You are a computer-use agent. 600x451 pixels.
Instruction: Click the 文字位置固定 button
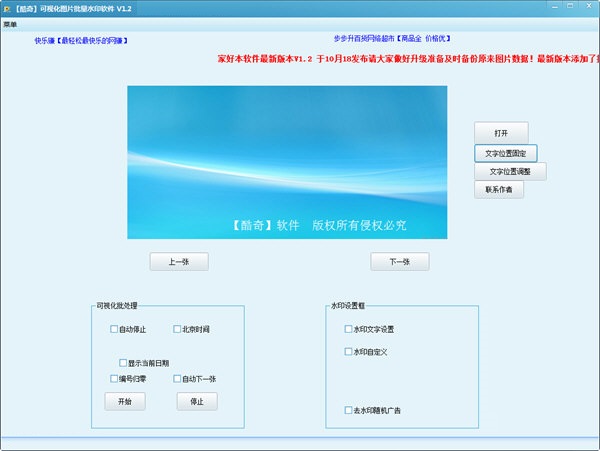point(505,153)
